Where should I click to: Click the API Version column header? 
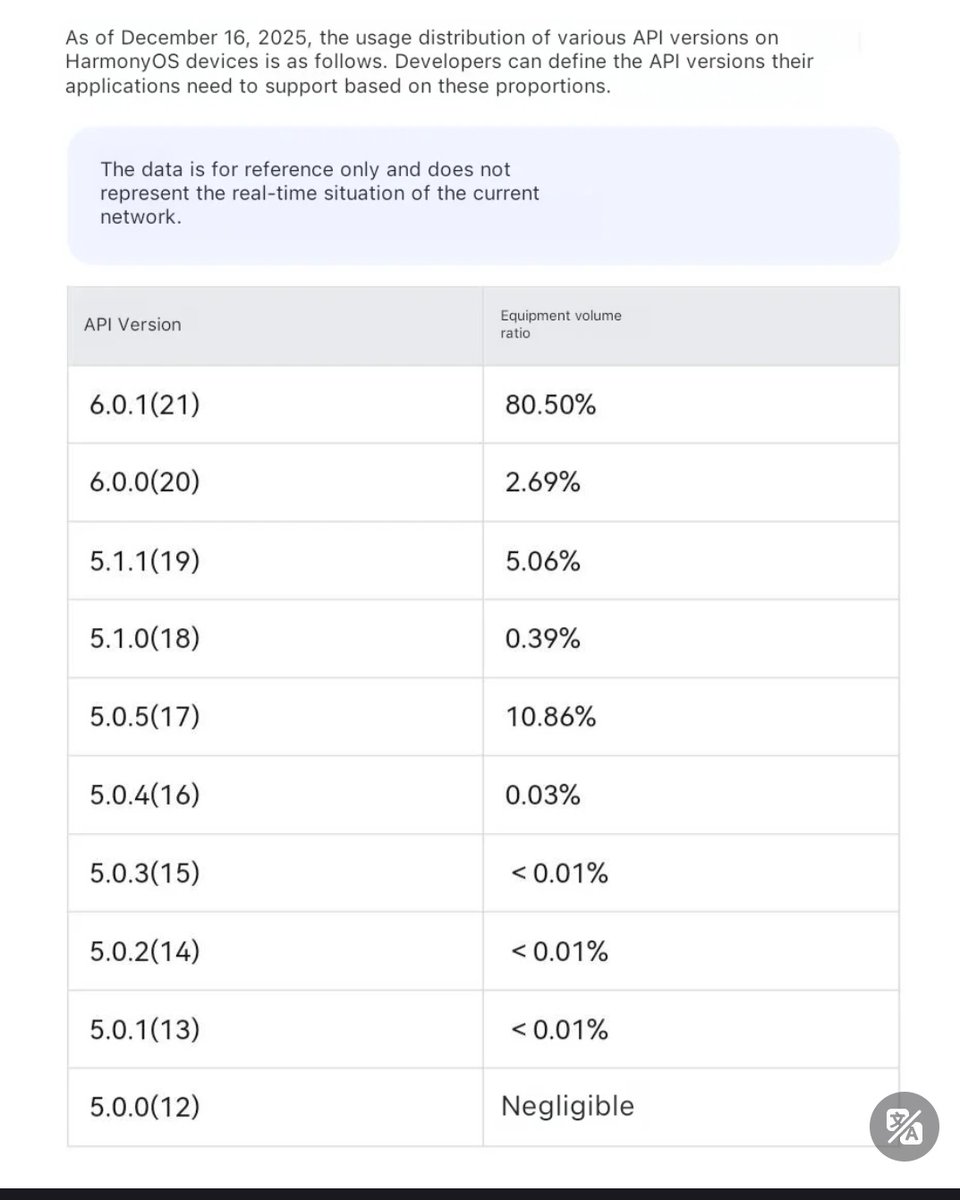[275, 326]
